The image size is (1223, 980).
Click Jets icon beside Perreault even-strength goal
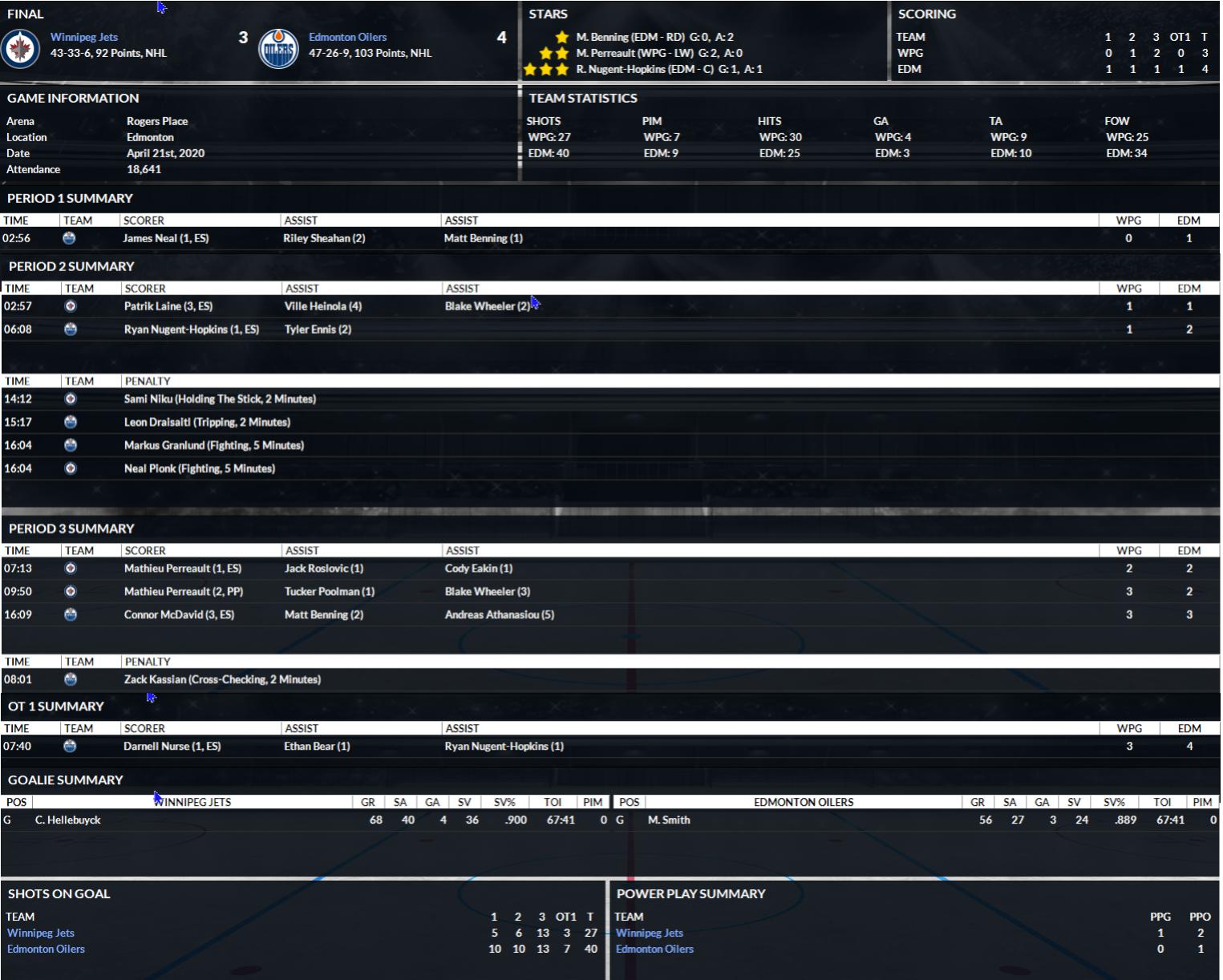[x=71, y=569]
